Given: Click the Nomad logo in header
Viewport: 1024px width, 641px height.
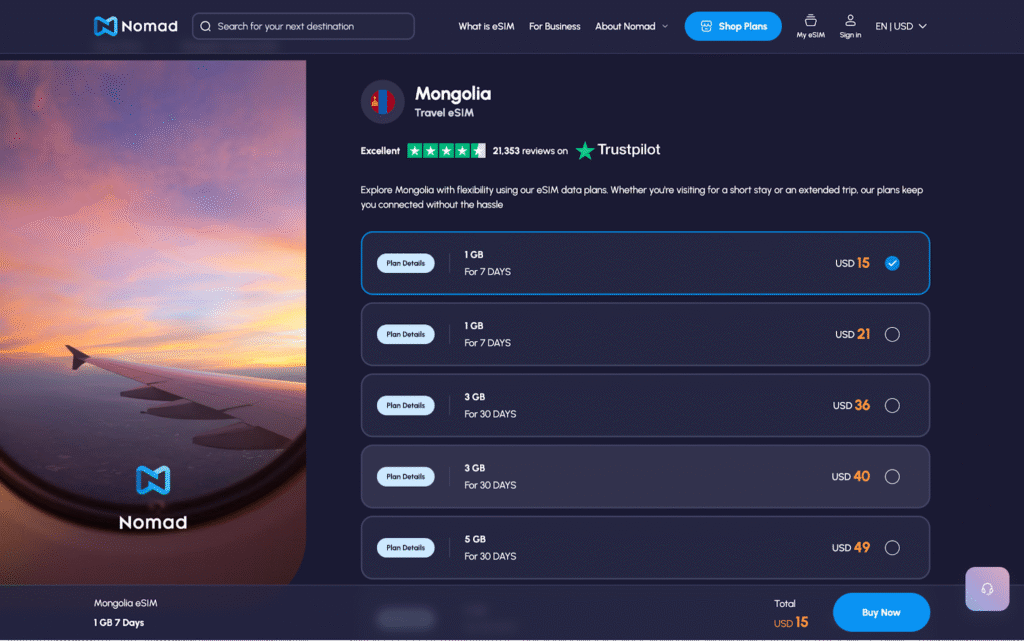Looking at the screenshot, I should coord(135,26).
